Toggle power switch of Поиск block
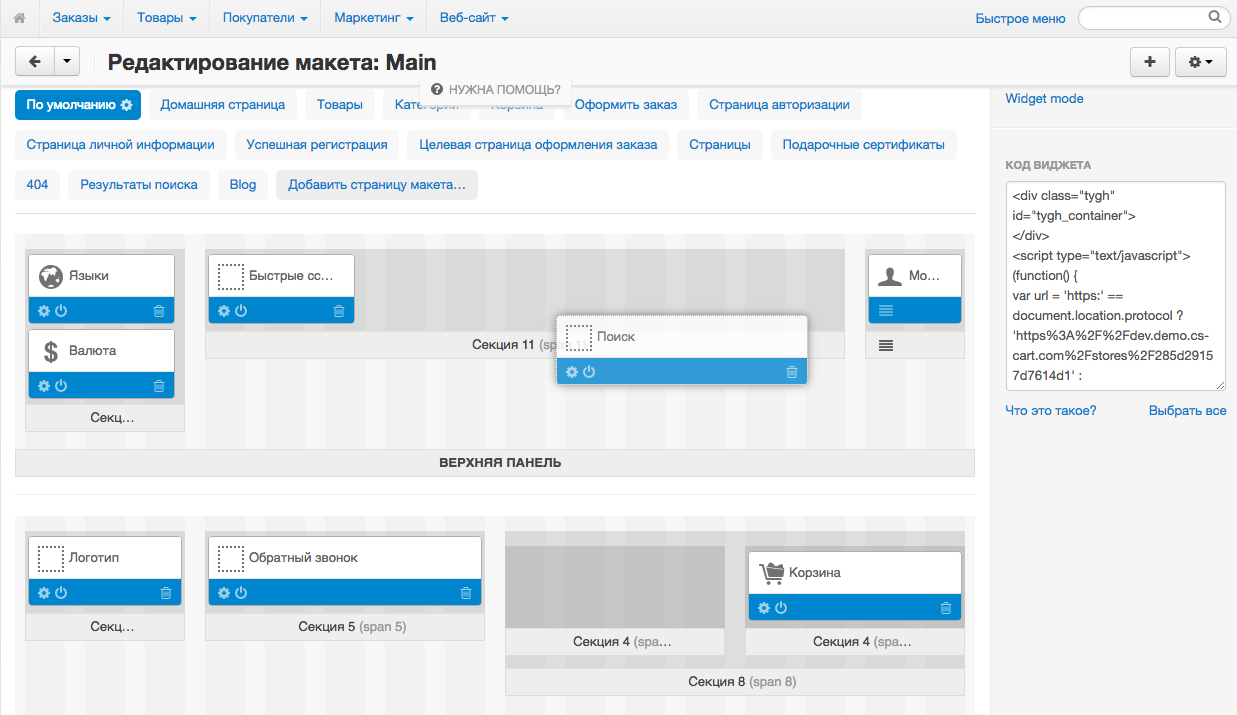The width and height of the screenshot is (1237, 715). pos(589,372)
